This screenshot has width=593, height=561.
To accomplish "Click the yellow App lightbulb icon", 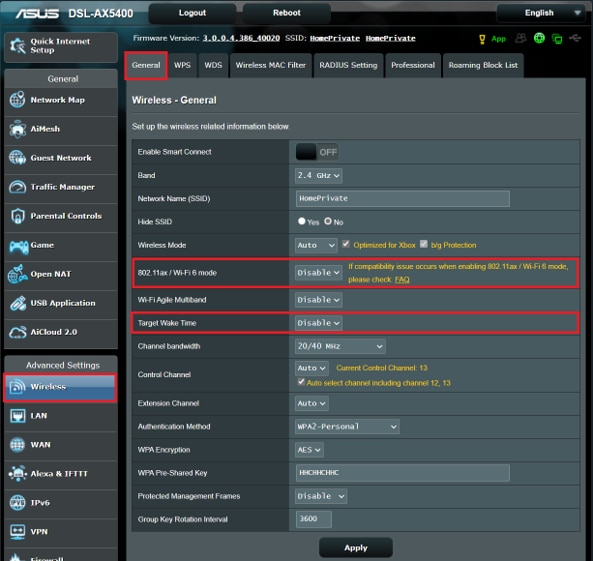I will pos(482,39).
